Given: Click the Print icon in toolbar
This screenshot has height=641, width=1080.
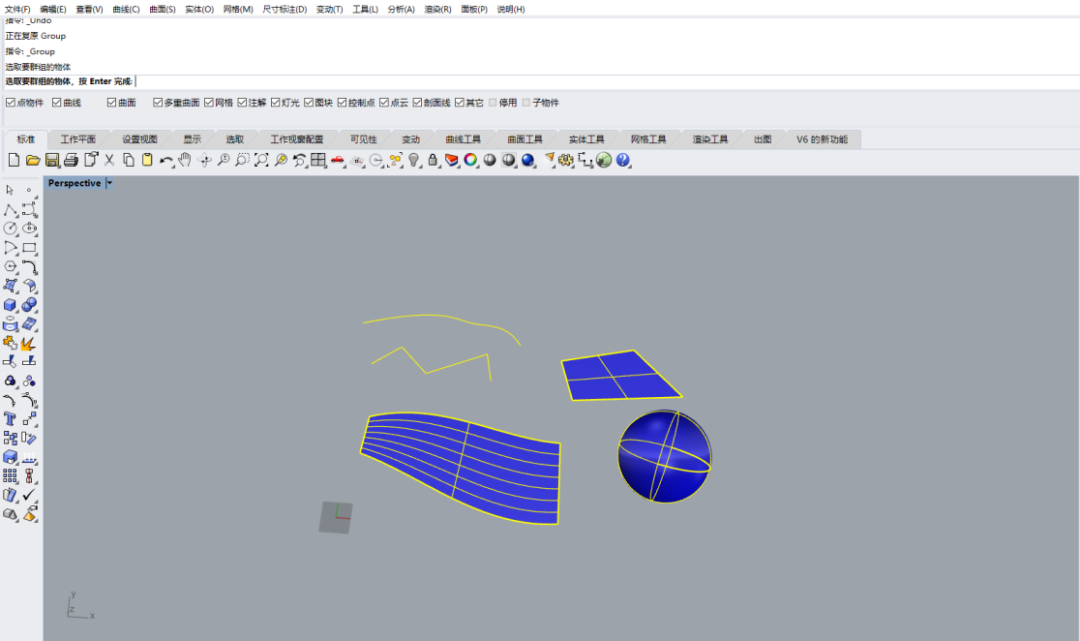Looking at the screenshot, I should click(x=71, y=160).
